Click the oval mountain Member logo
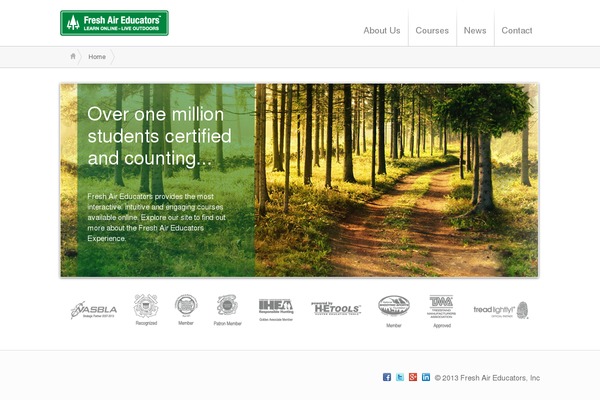600x400 pixels. (394, 311)
